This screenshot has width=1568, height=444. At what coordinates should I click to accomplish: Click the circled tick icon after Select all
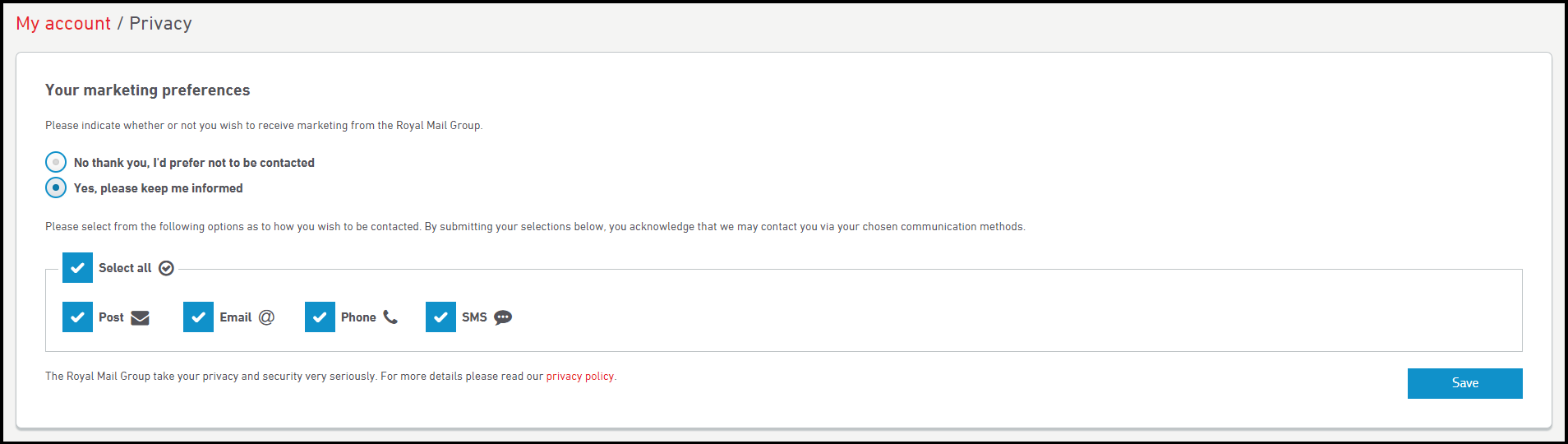point(166,268)
